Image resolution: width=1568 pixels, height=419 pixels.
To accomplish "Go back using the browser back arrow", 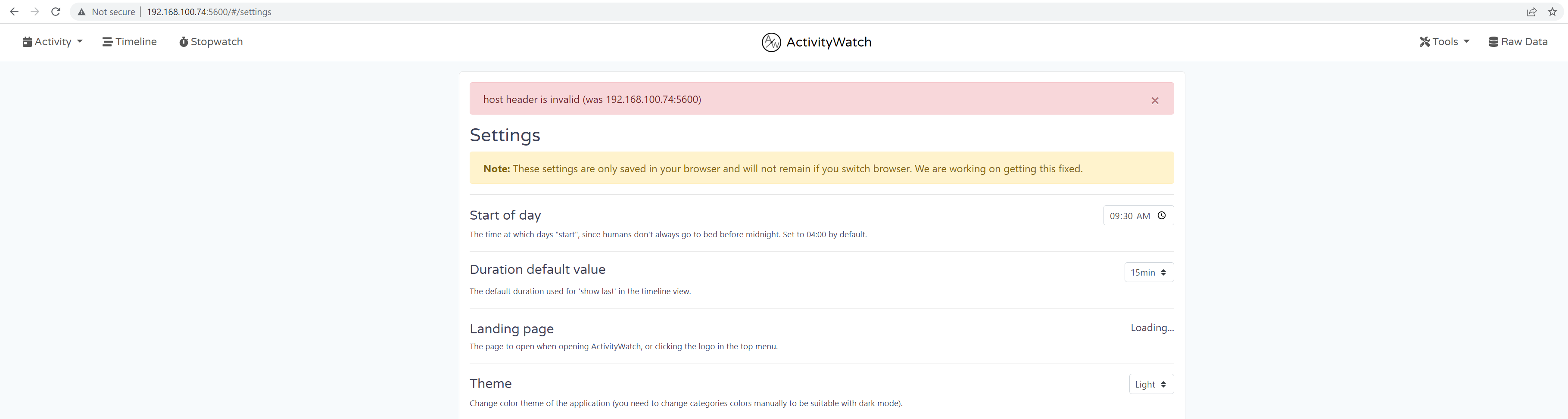I will click(x=14, y=12).
